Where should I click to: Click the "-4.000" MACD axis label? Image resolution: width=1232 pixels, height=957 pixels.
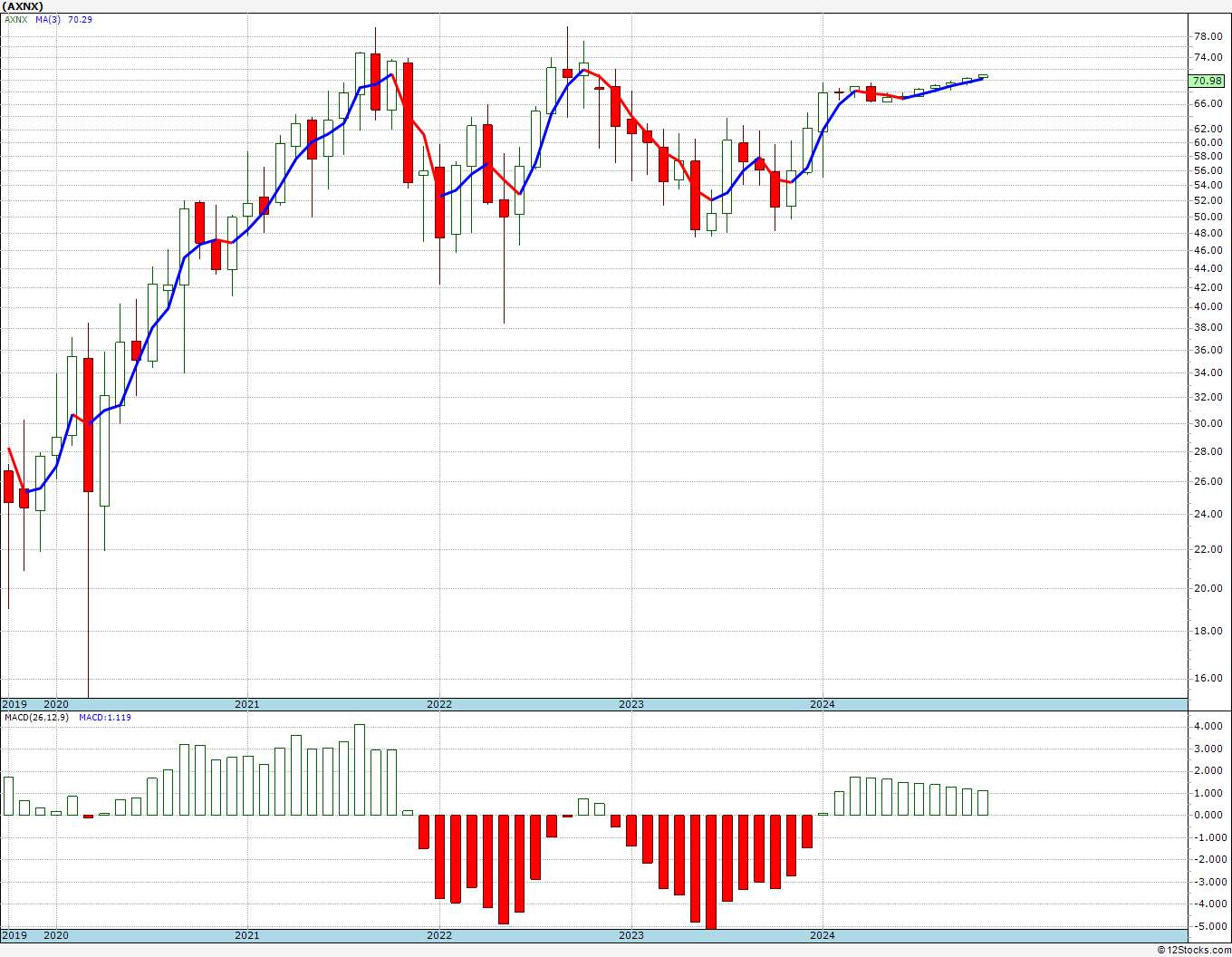[1208, 904]
